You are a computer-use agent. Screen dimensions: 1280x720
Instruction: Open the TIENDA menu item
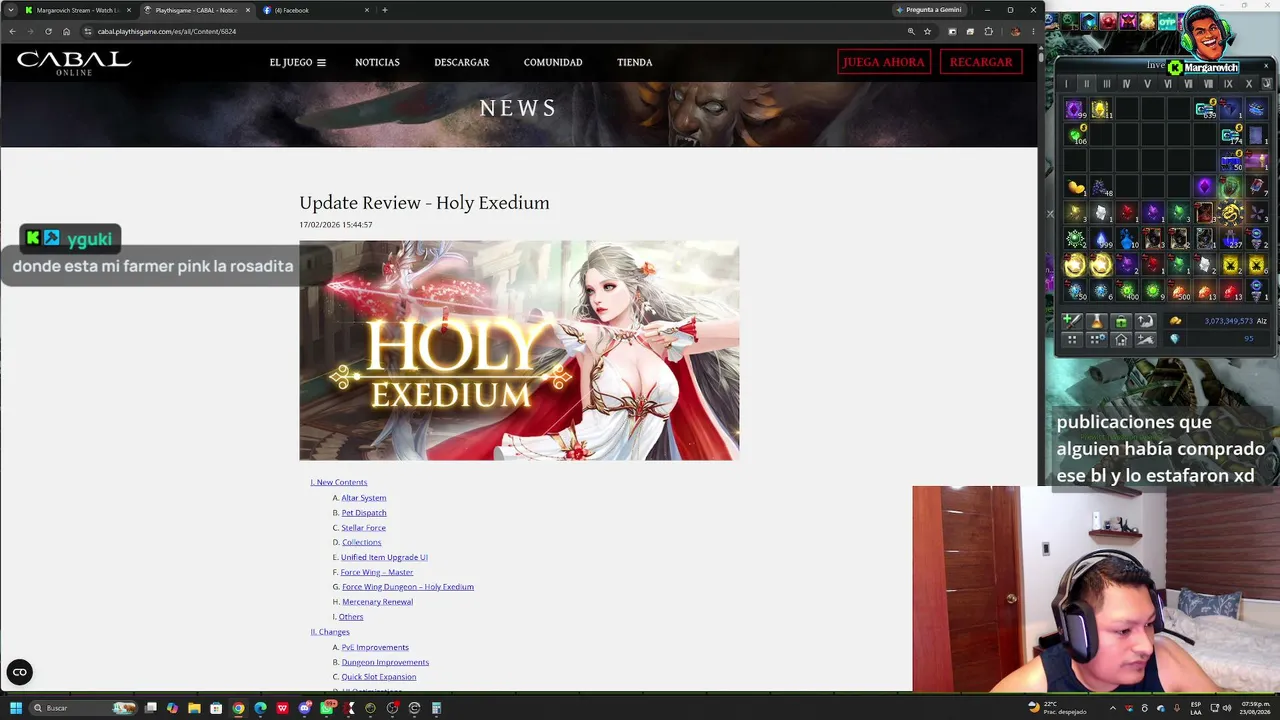coord(635,62)
